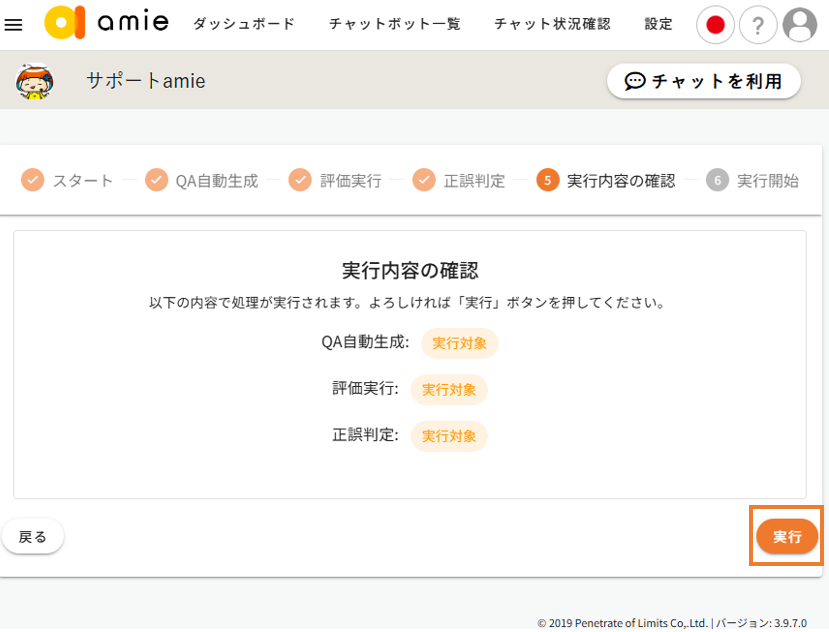Image resolution: width=829 pixels, height=632 pixels.
Task: Click the amie logo
Action: (x=107, y=24)
